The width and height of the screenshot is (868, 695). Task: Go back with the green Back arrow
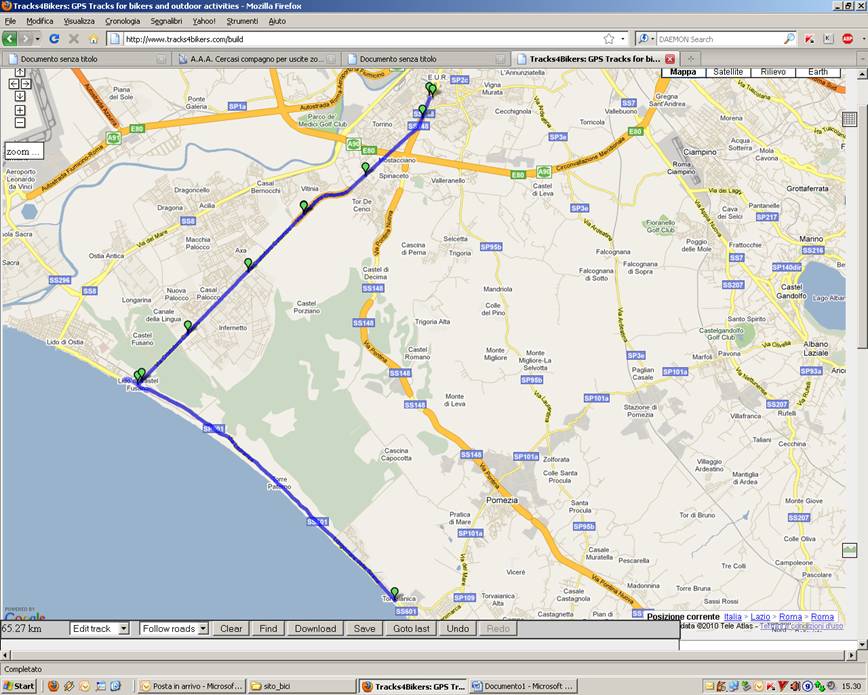click(9, 39)
